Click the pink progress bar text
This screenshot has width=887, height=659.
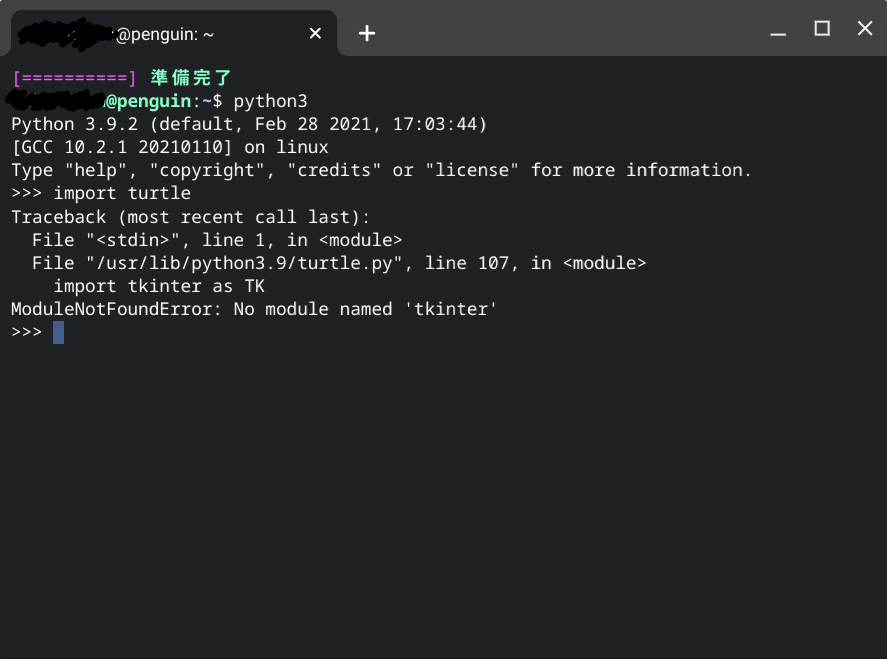[x=74, y=78]
